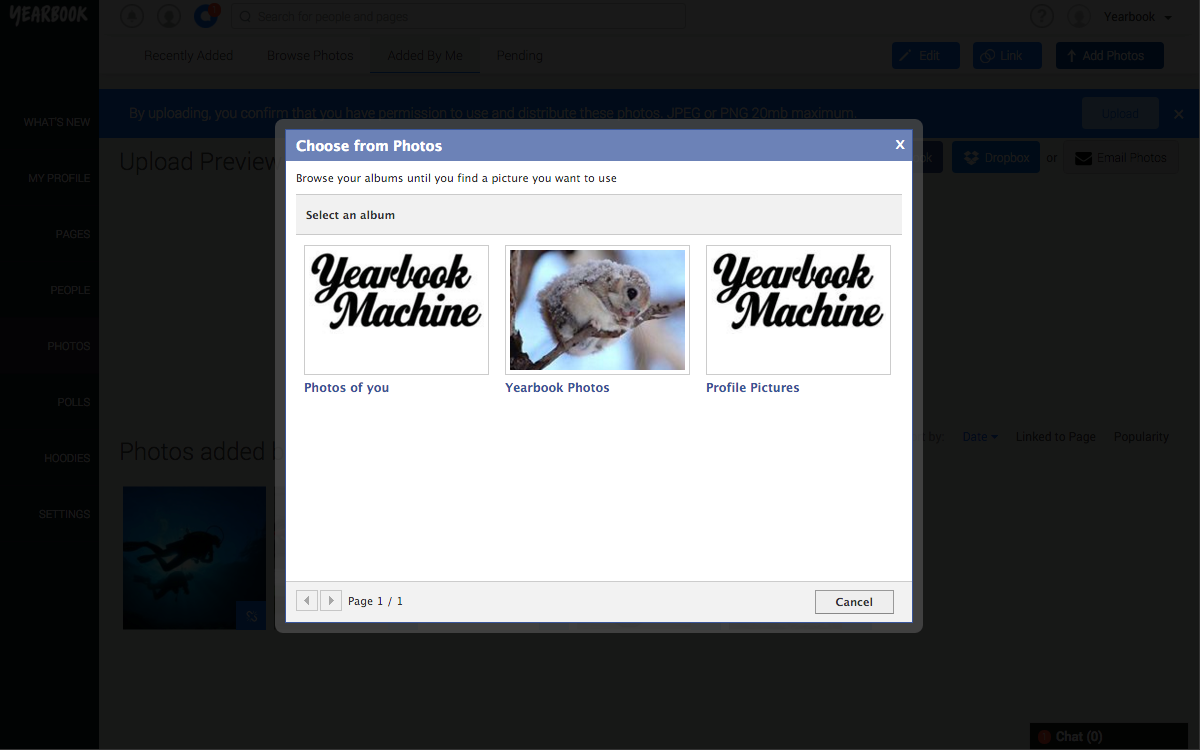Viewport: 1200px width, 750px height.
Task: Go to the previous album page arrow
Action: pos(308,601)
